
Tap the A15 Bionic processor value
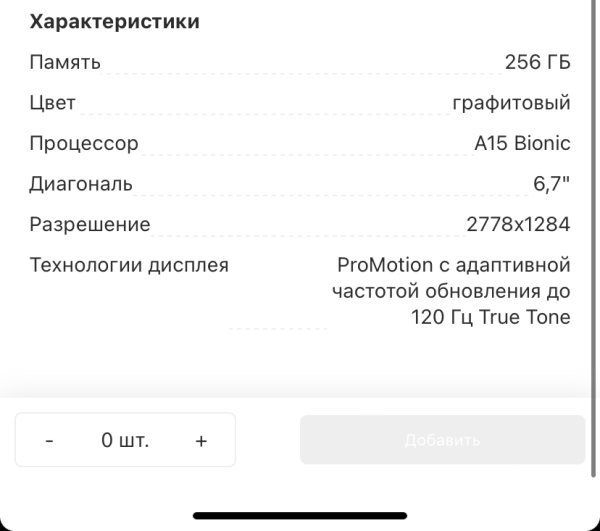[x=522, y=143]
